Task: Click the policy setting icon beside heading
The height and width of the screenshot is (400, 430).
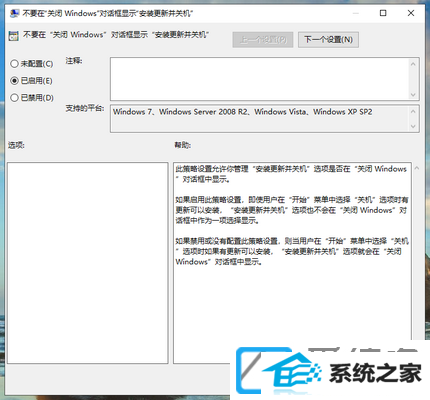Action: (14, 36)
